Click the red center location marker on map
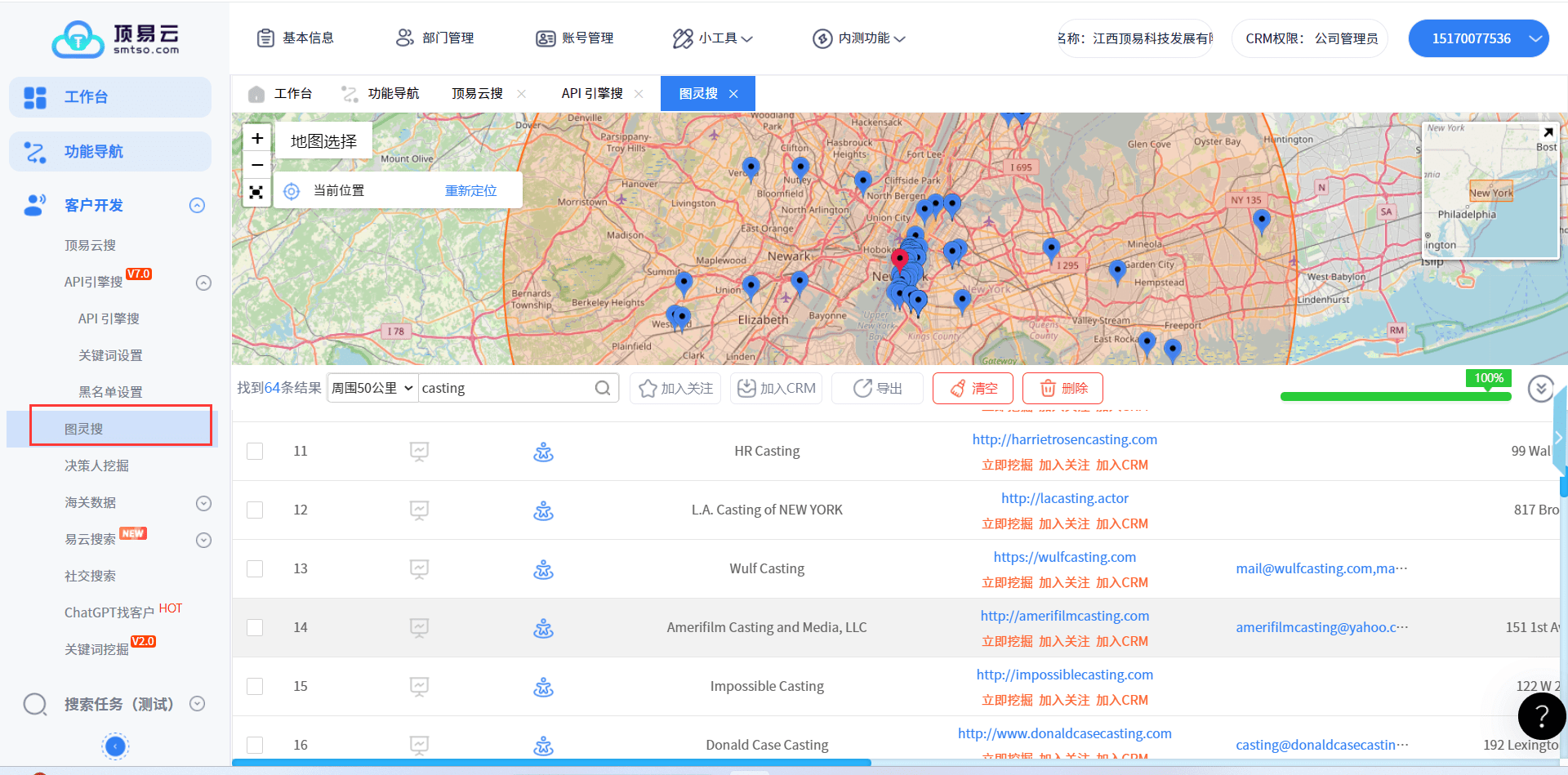Viewport: 1568px width, 775px height. (x=899, y=260)
